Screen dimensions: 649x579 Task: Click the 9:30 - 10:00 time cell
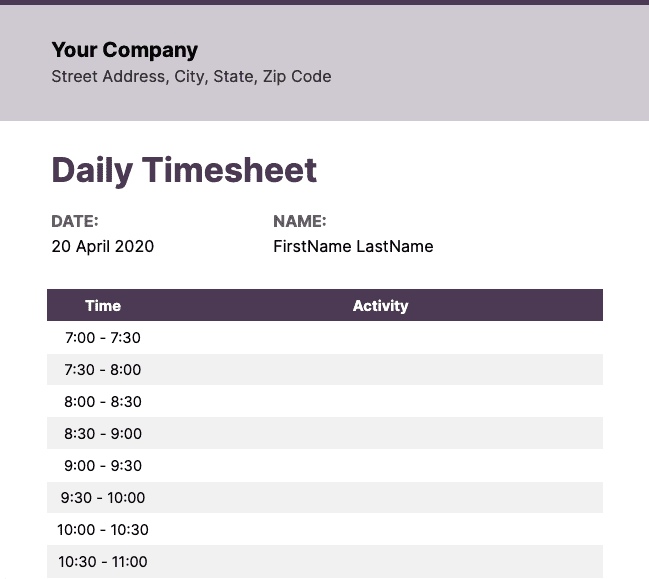pyautogui.click(x=103, y=498)
